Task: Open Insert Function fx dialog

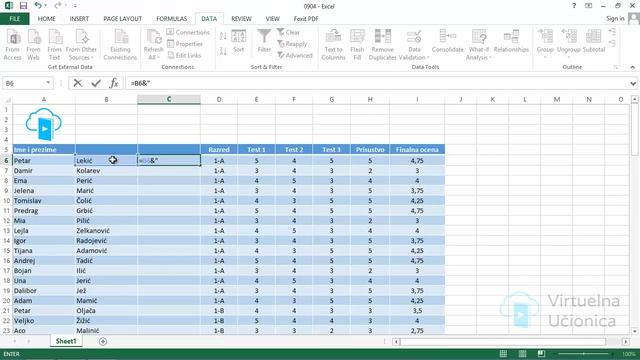Action: pos(114,83)
